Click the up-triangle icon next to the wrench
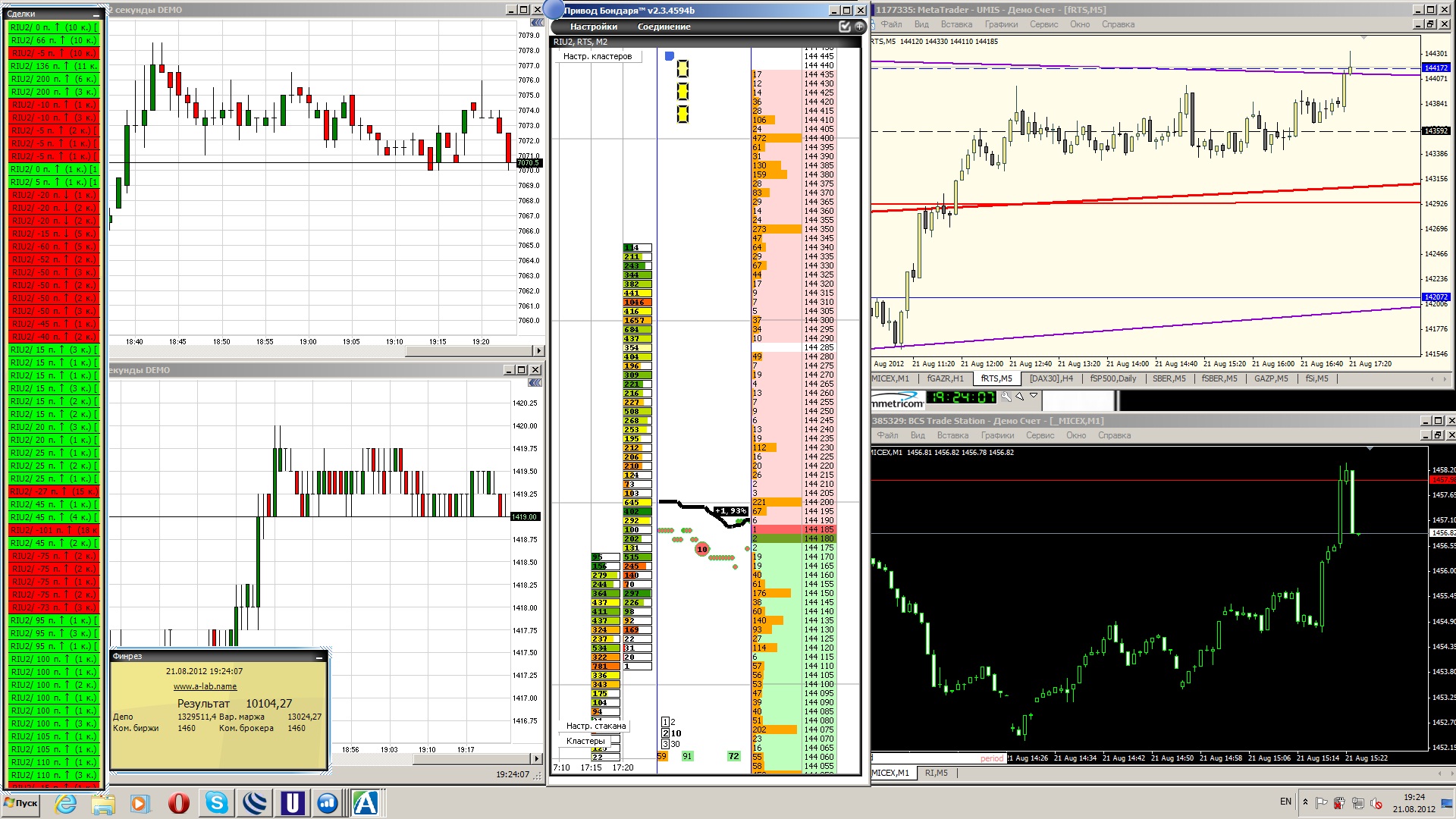 (x=1020, y=397)
